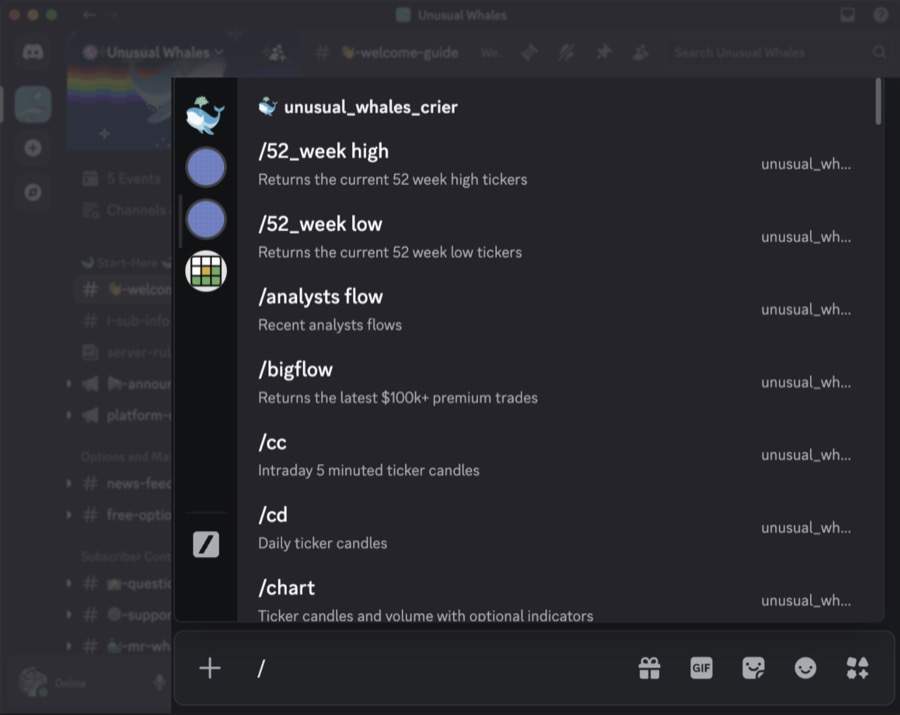
Task: Click 'Returns the latest $100k+ premium trades' text
Action: point(398,398)
